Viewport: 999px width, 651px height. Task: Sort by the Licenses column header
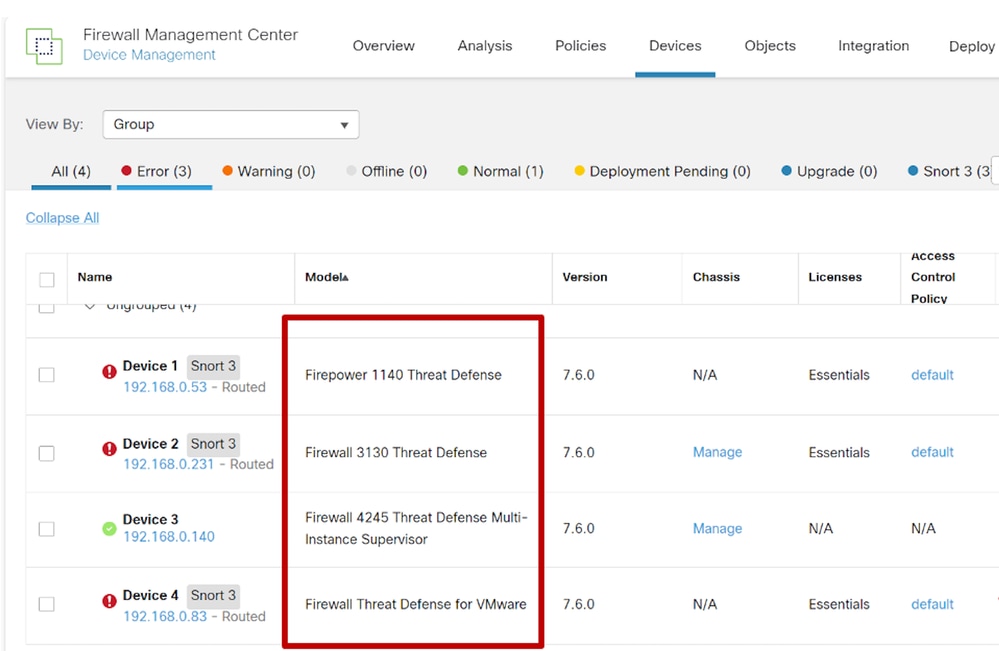(x=835, y=277)
